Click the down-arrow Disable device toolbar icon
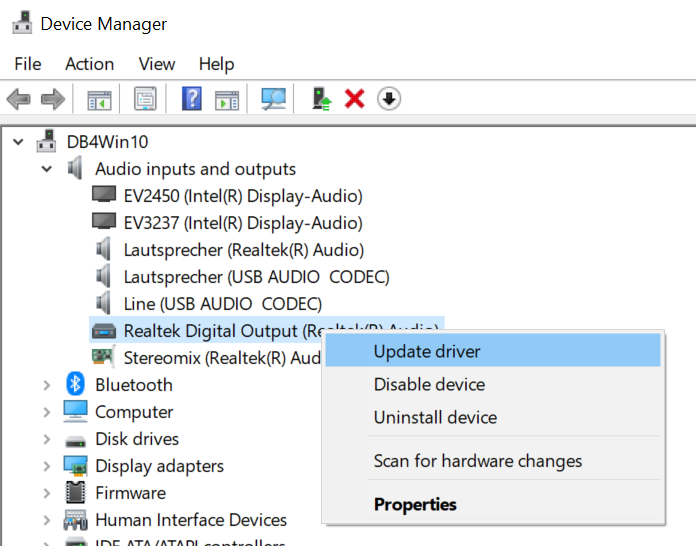This screenshot has height=546, width=696. point(389,99)
